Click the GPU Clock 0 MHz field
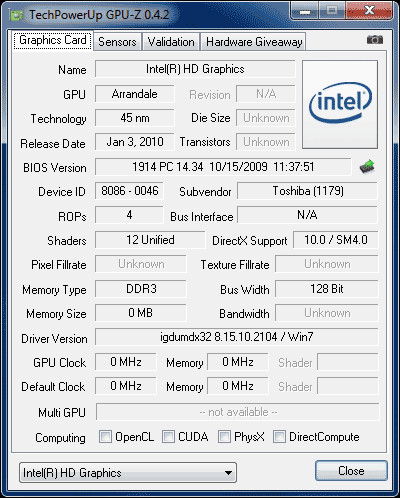The image size is (400, 498). [126, 362]
